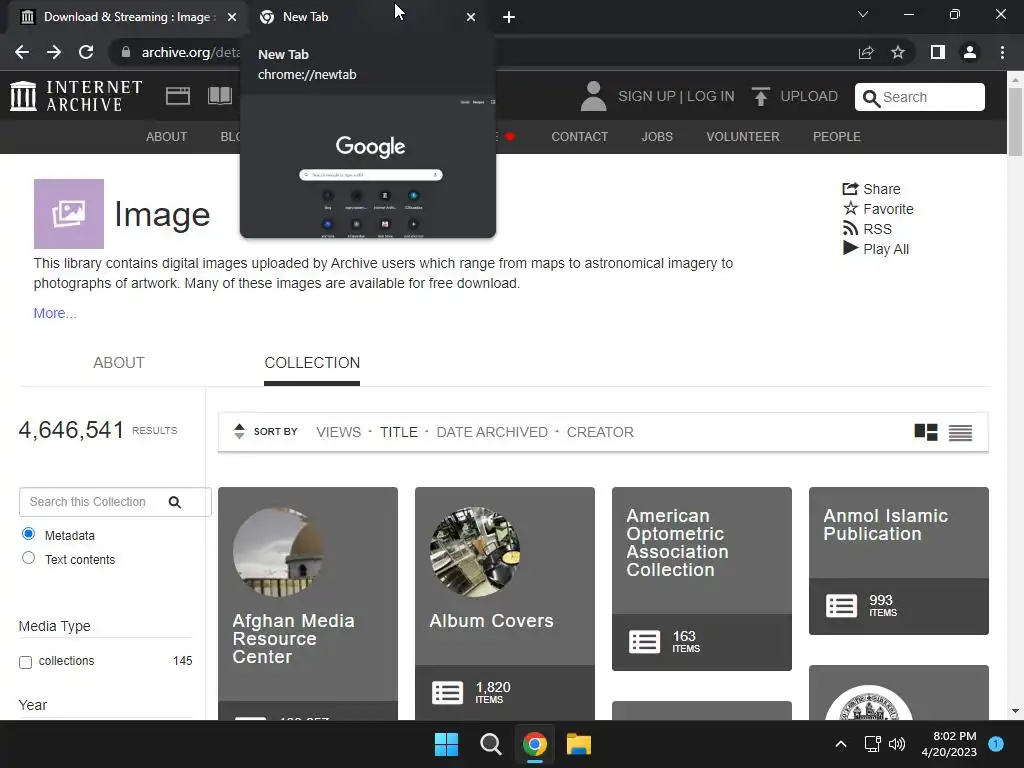Bookmark this tab with the star icon

pyautogui.click(x=898, y=52)
